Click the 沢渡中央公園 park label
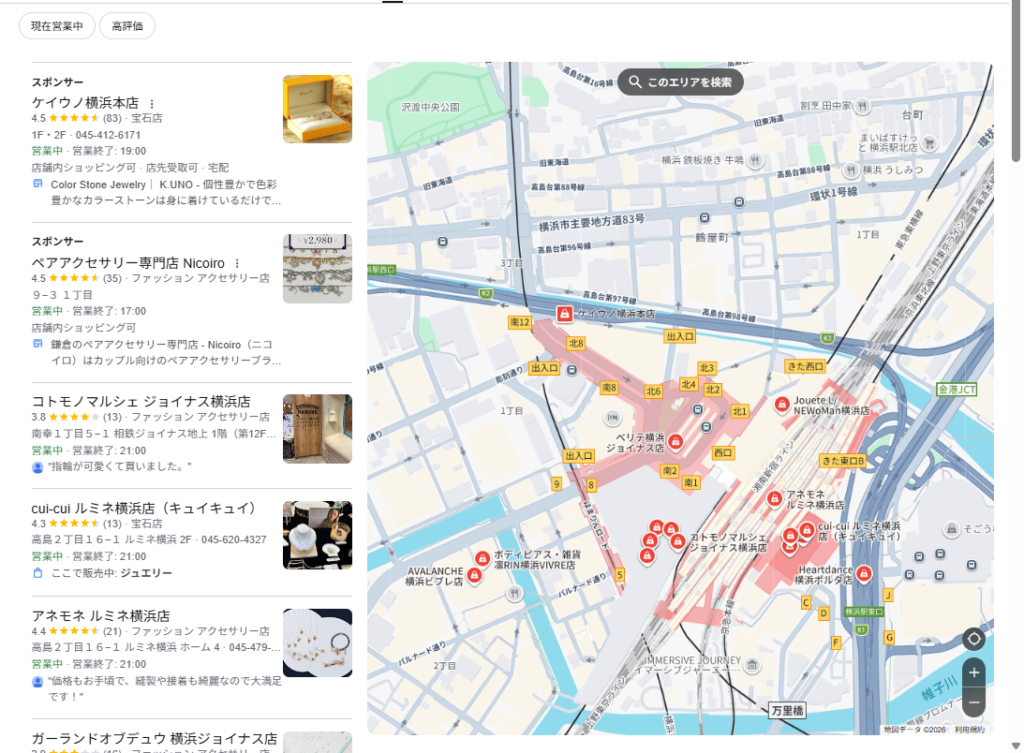Viewport: 1024px width, 753px height. coord(430,107)
